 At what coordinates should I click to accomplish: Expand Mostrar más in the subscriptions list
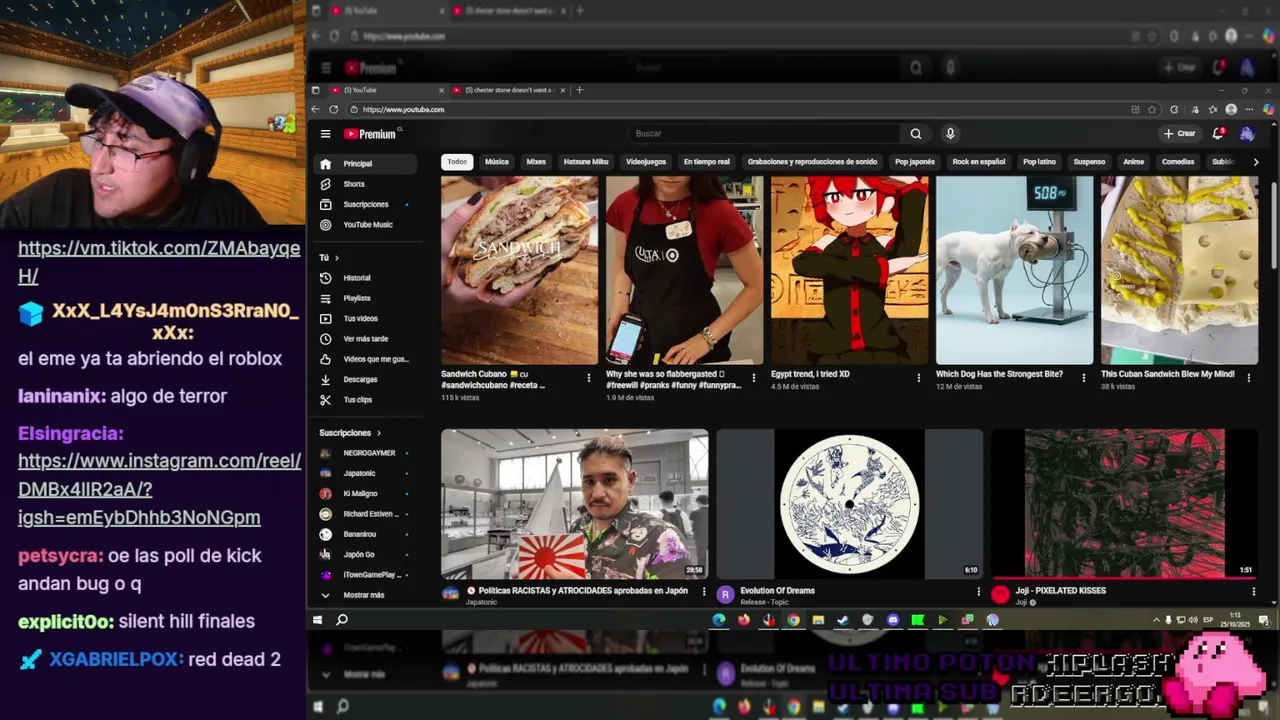(365, 595)
